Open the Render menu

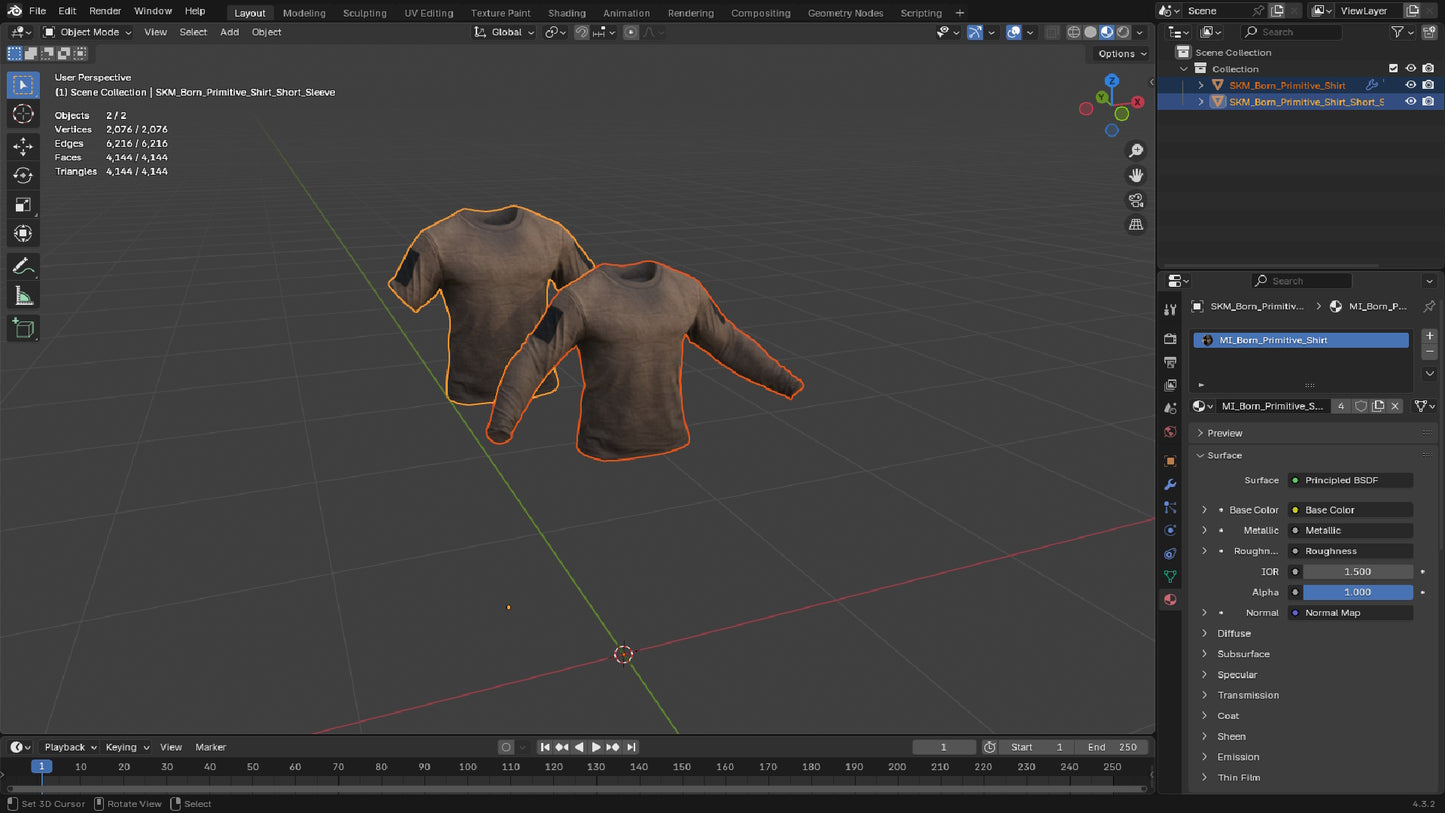click(105, 11)
